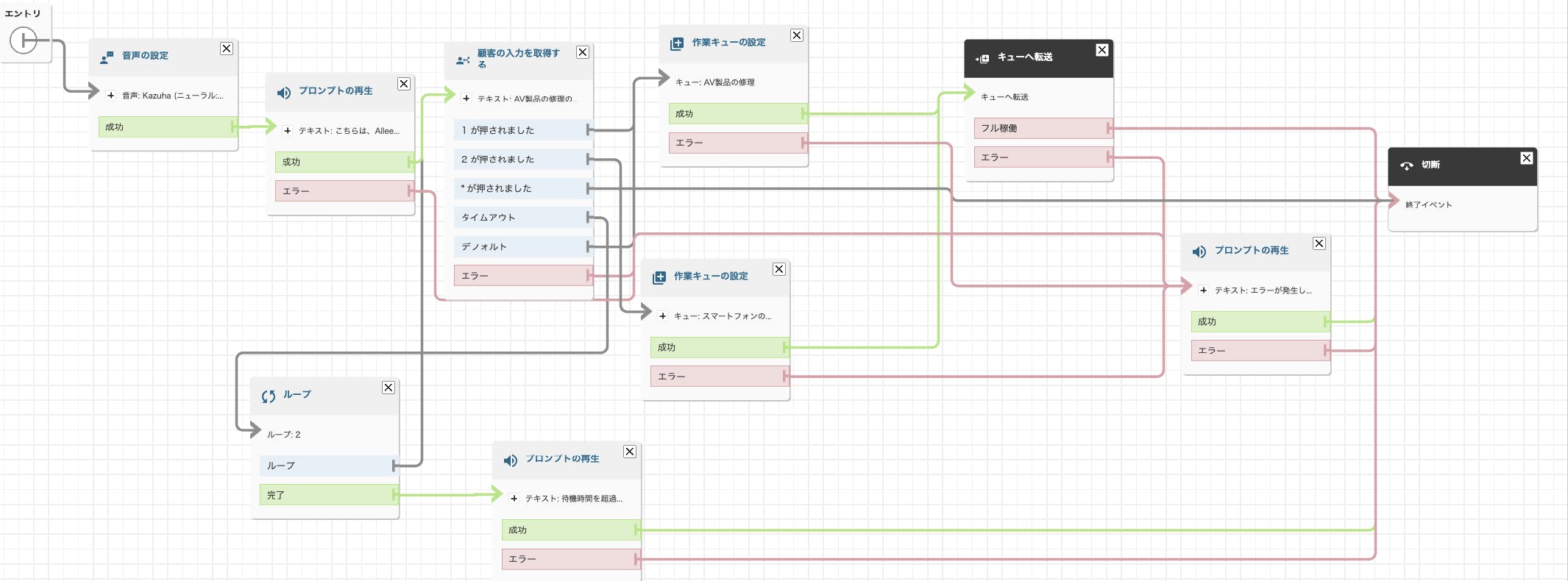Image resolution: width=1568 pixels, height=581 pixels.
Task: Click speaker icon of prompt block with こちらは、Allee text
Action: pos(283,93)
